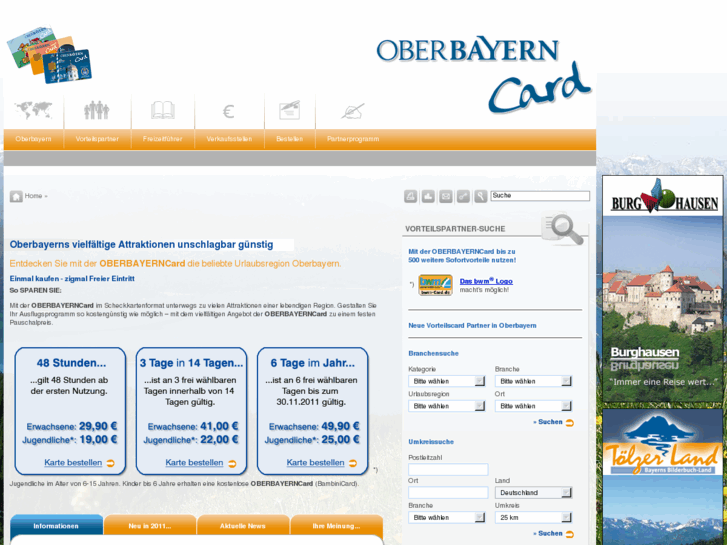Expand the Umkreissuche Branche dropdown
The height and width of the screenshot is (545, 727).
coord(446,517)
